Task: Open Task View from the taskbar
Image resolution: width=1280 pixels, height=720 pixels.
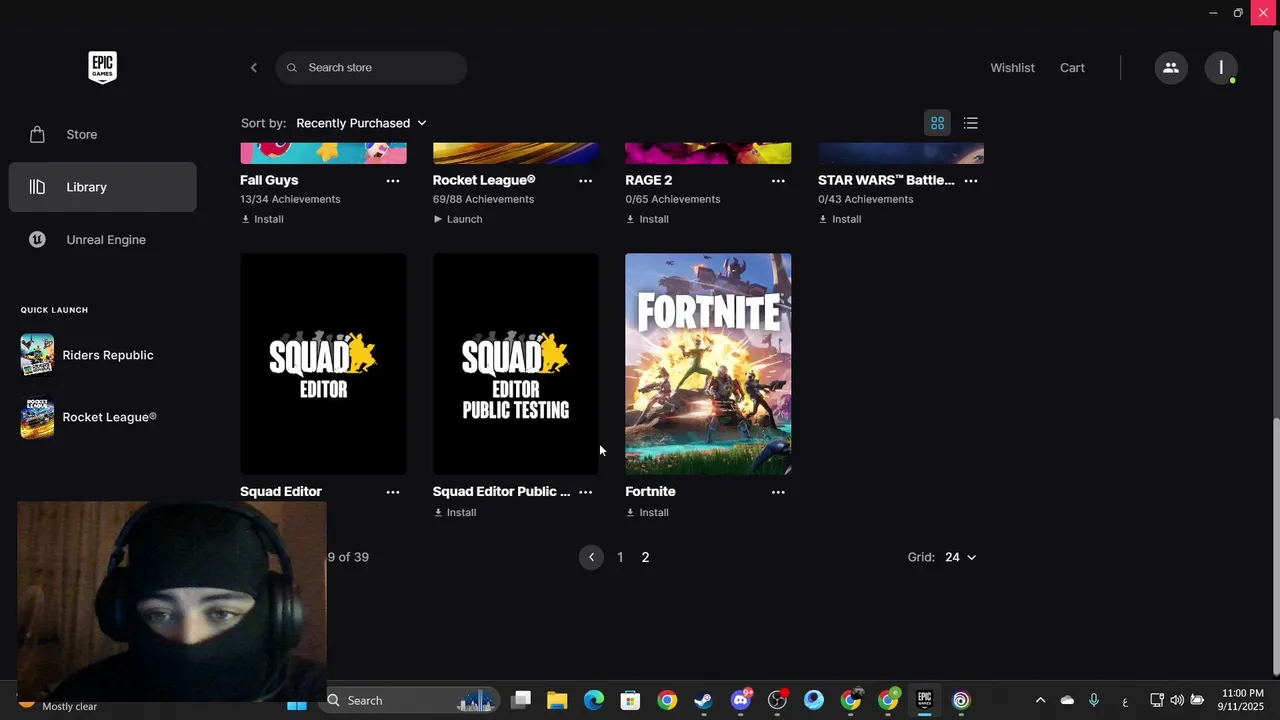Action: [x=521, y=700]
